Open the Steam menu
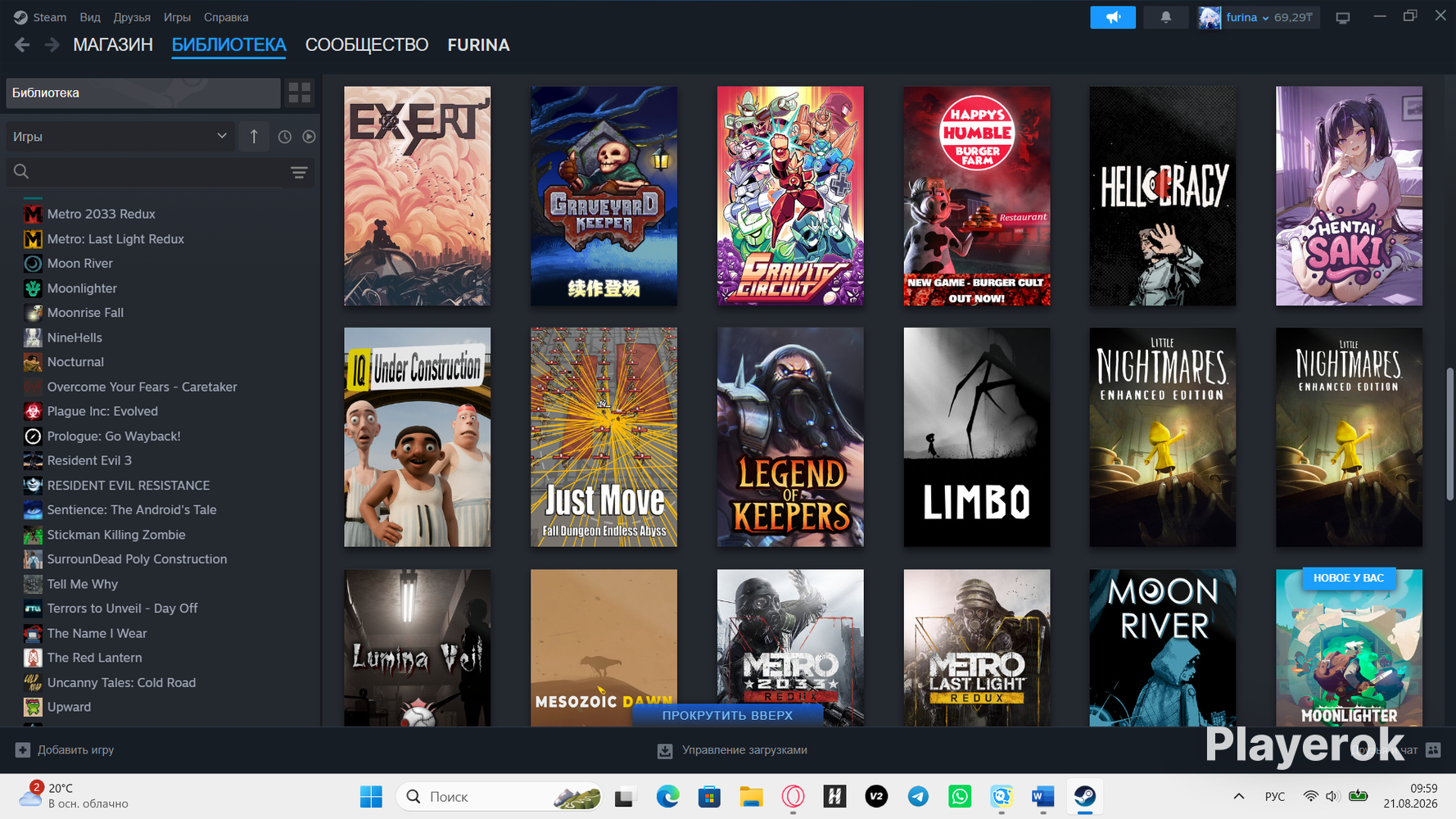The height and width of the screenshot is (819, 1456). [x=41, y=17]
